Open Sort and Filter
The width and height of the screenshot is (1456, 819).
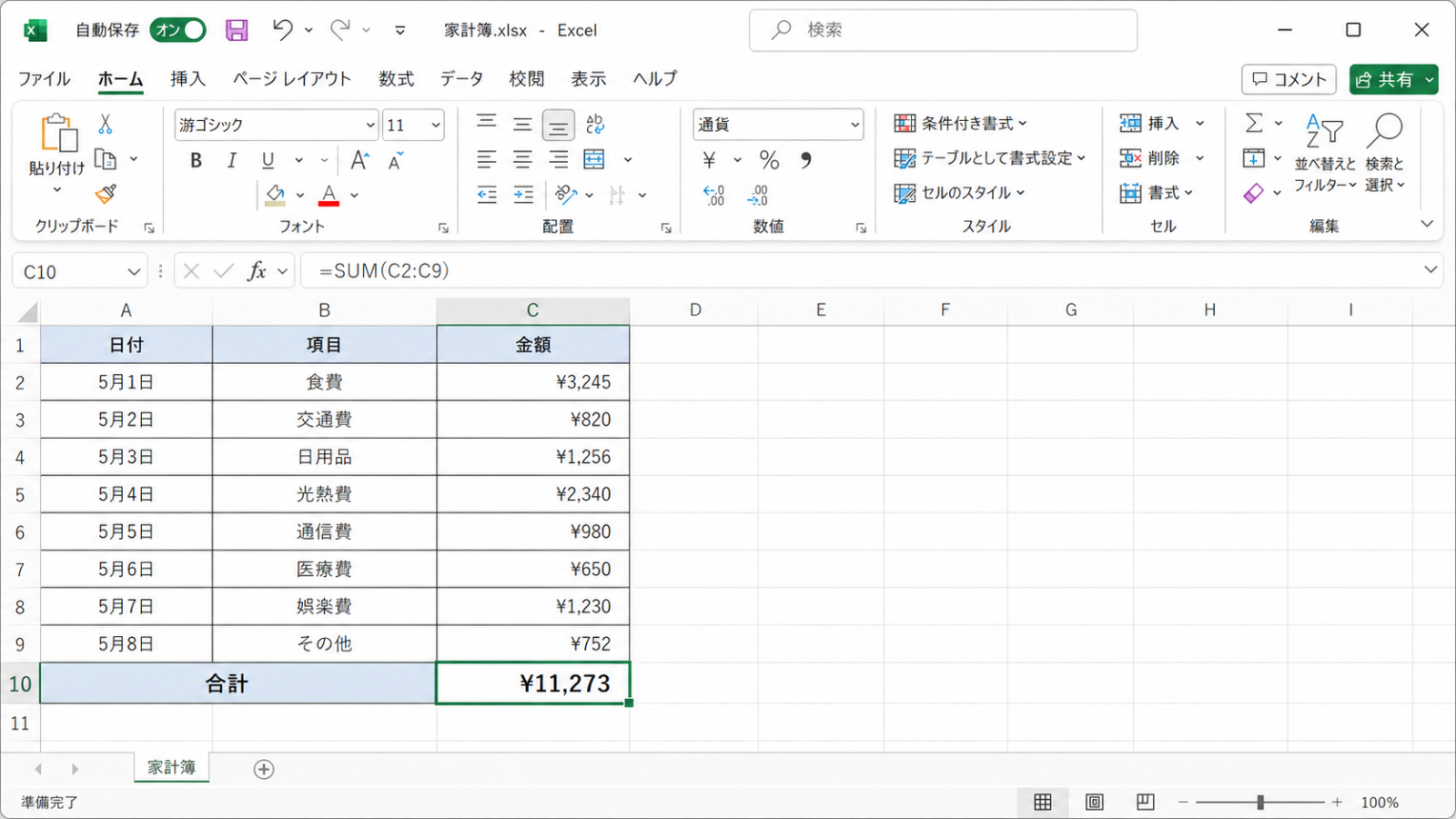click(1325, 153)
